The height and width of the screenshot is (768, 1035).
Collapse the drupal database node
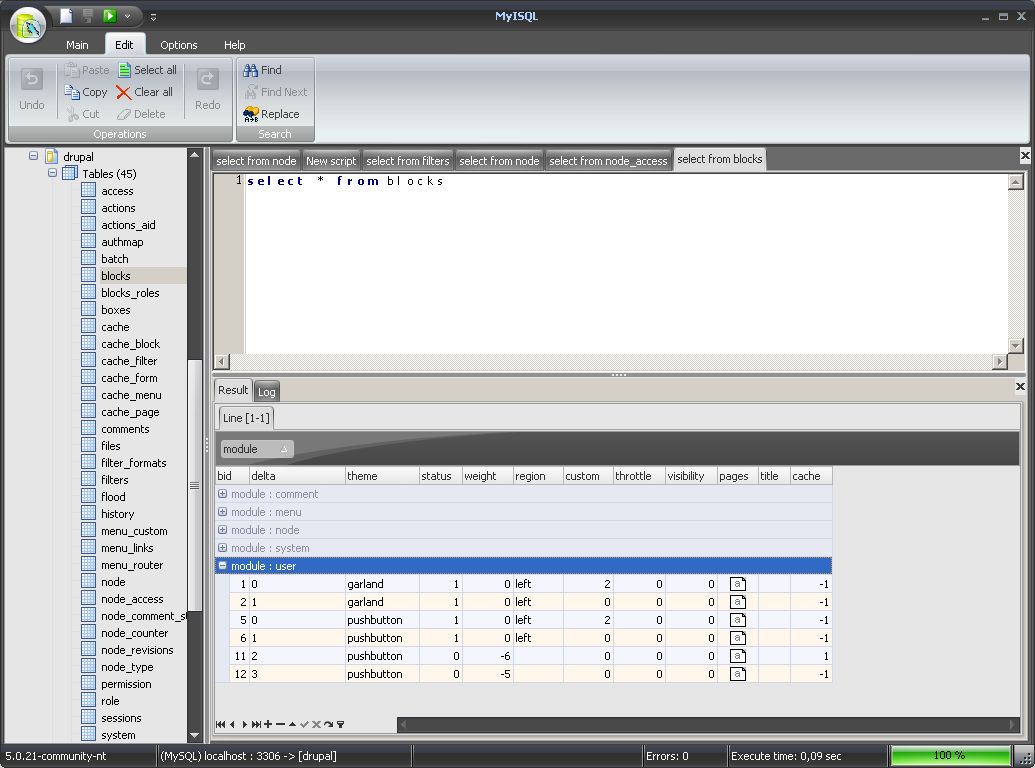pyautogui.click(x=34, y=156)
